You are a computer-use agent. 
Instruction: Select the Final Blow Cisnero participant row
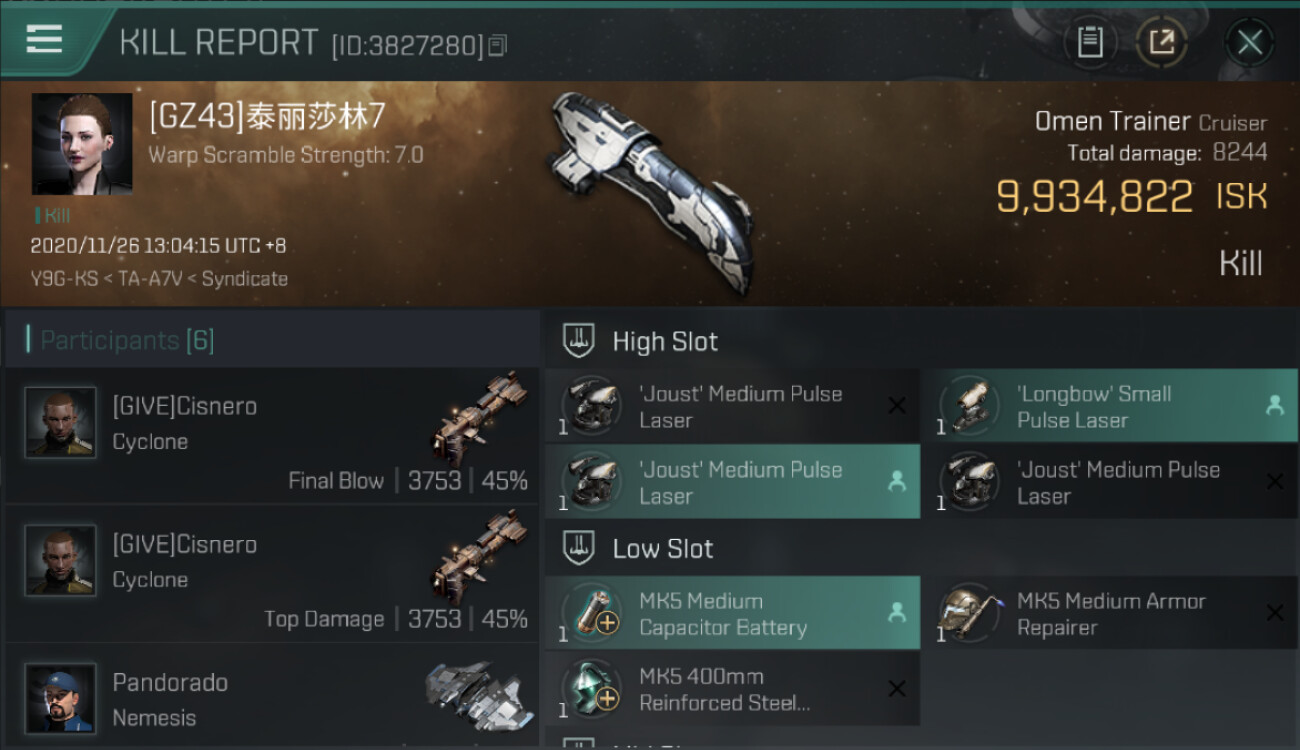[x=271, y=435]
